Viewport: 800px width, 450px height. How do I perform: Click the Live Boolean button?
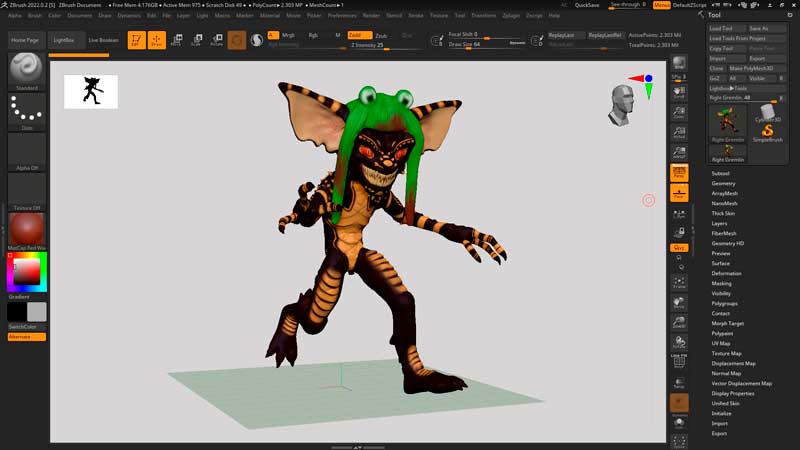coord(104,40)
